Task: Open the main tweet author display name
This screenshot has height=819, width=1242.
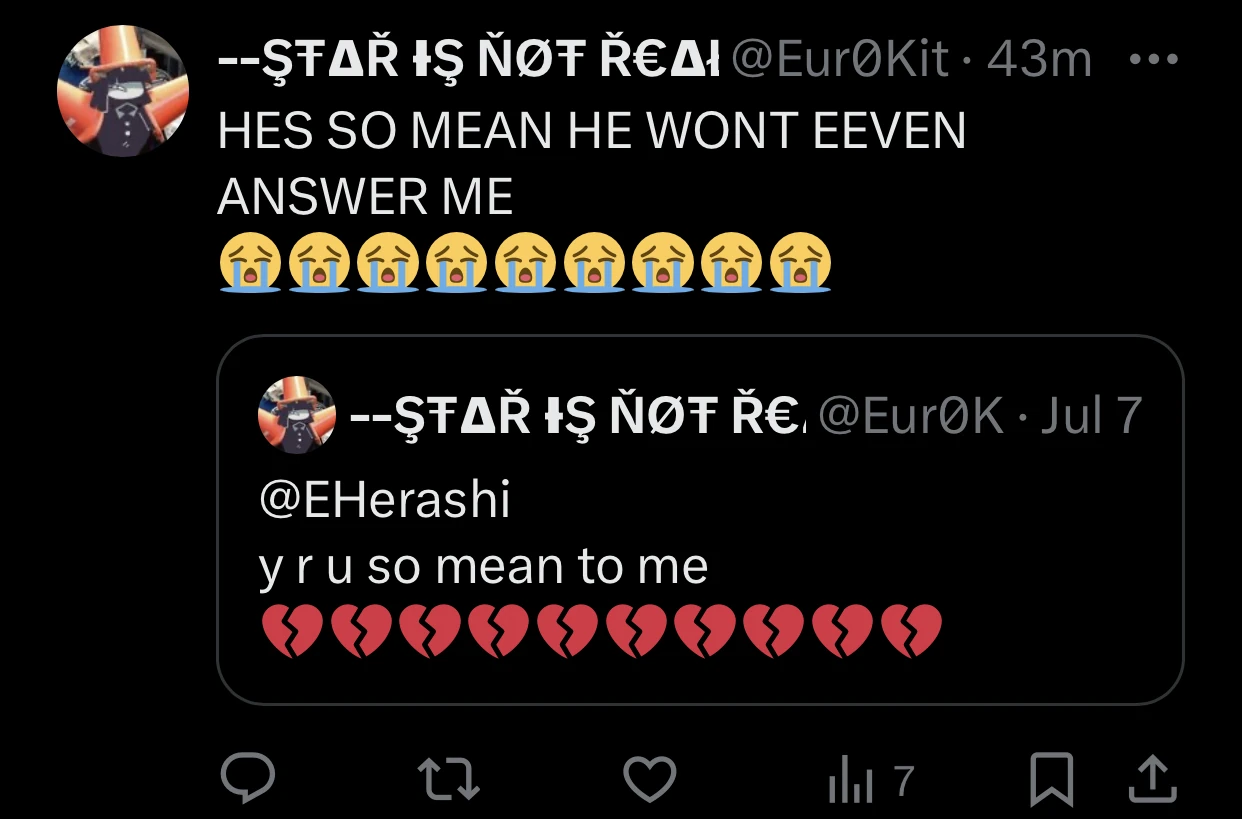Action: click(x=470, y=60)
